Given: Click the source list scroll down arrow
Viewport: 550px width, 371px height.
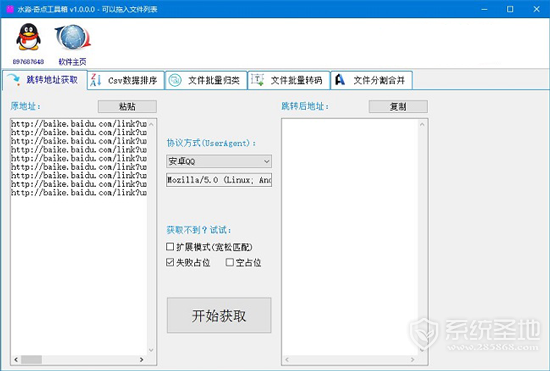Looking at the screenshot, I should click(151, 350).
